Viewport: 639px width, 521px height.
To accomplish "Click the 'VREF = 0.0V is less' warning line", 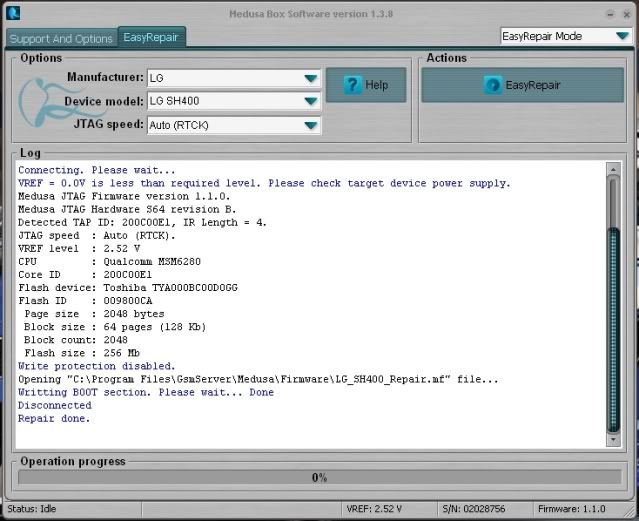I will tap(264, 183).
